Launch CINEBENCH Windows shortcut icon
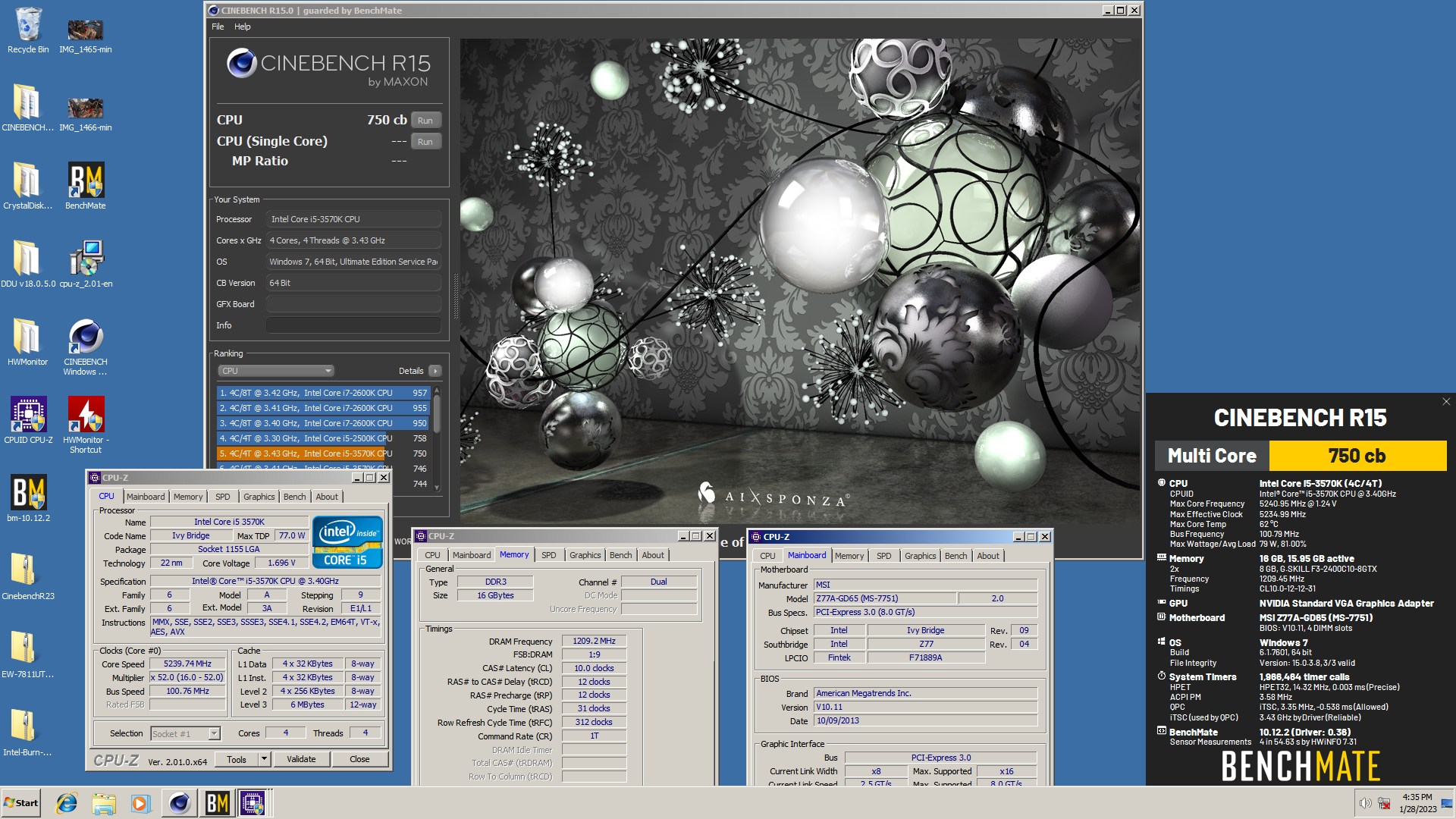The height and width of the screenshot is (819, 1456). pos(85,347)
